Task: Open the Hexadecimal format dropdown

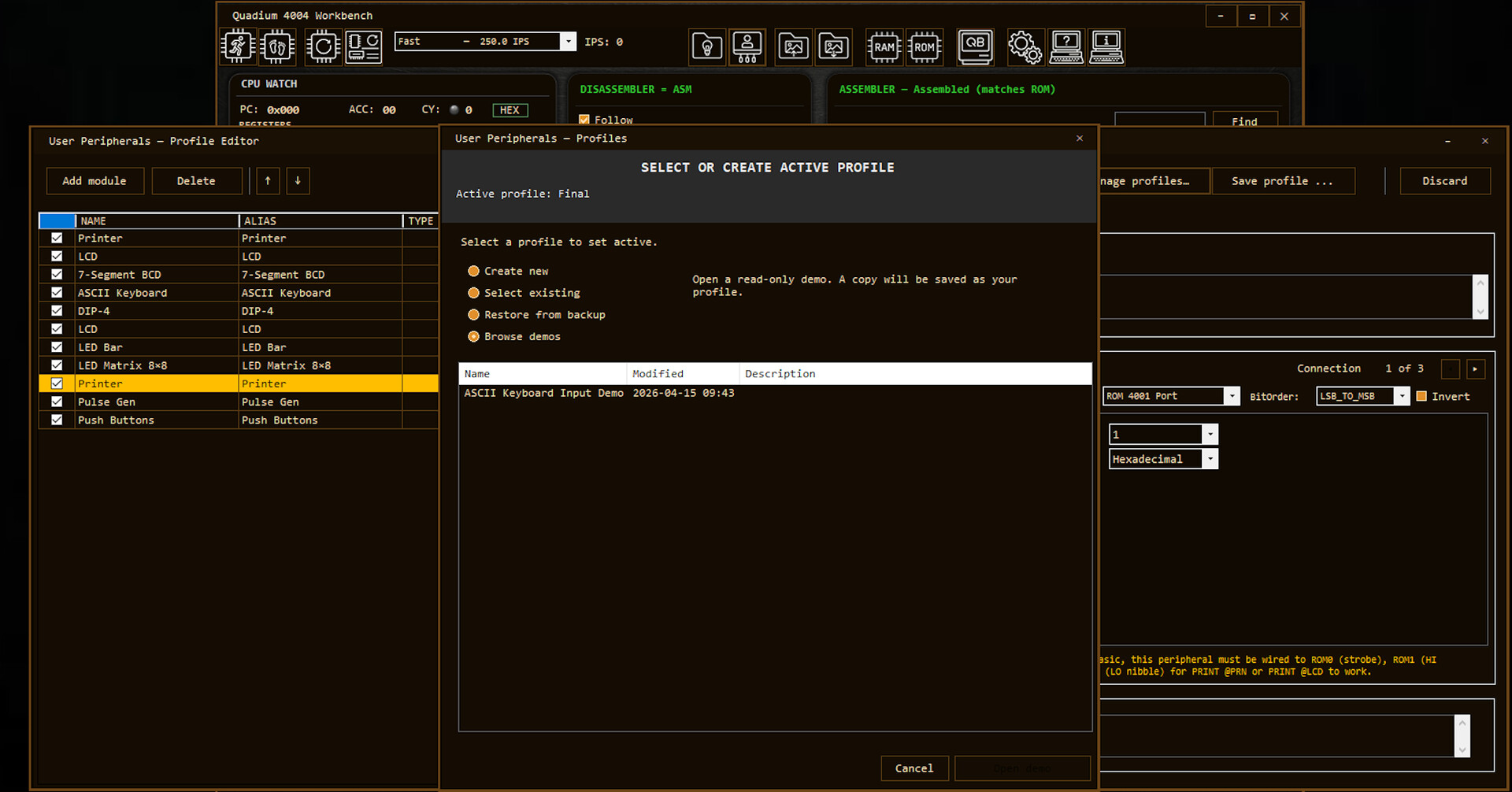Action: point(1210,459)
